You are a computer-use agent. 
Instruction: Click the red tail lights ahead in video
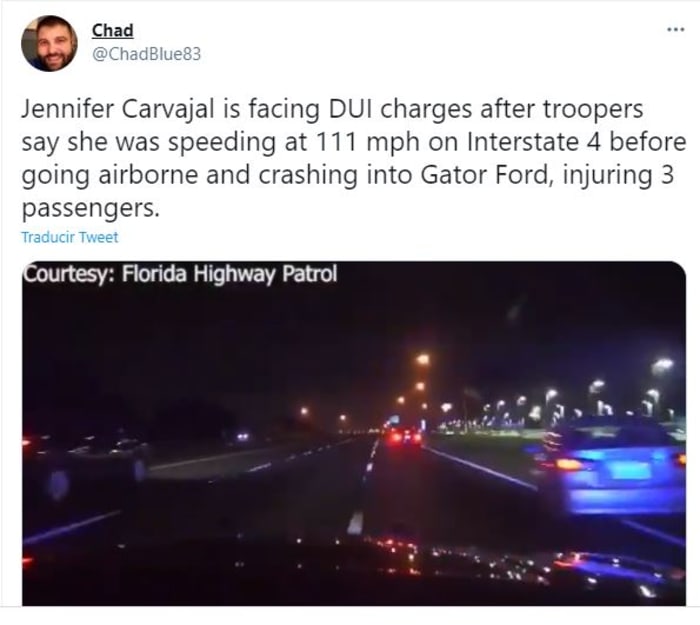(x=405, y=436)
